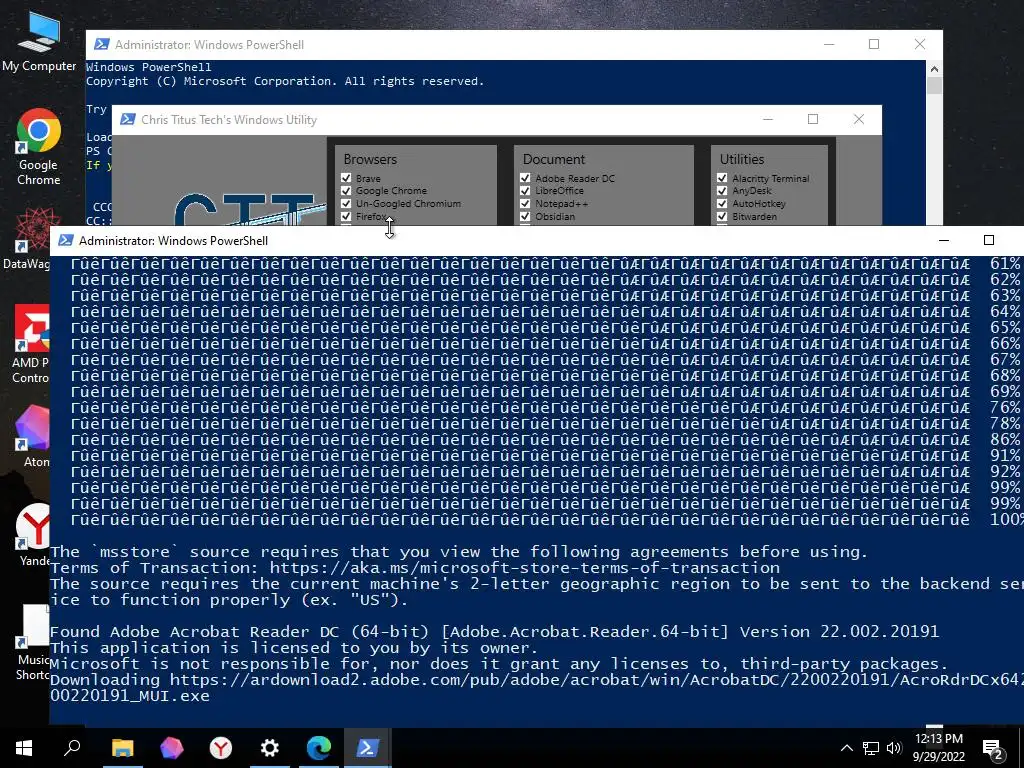This screenshot has height=768, width=1024.
Task: Click the microsoft-store-terms-of-transaction URL
Action: pos(524,568)
